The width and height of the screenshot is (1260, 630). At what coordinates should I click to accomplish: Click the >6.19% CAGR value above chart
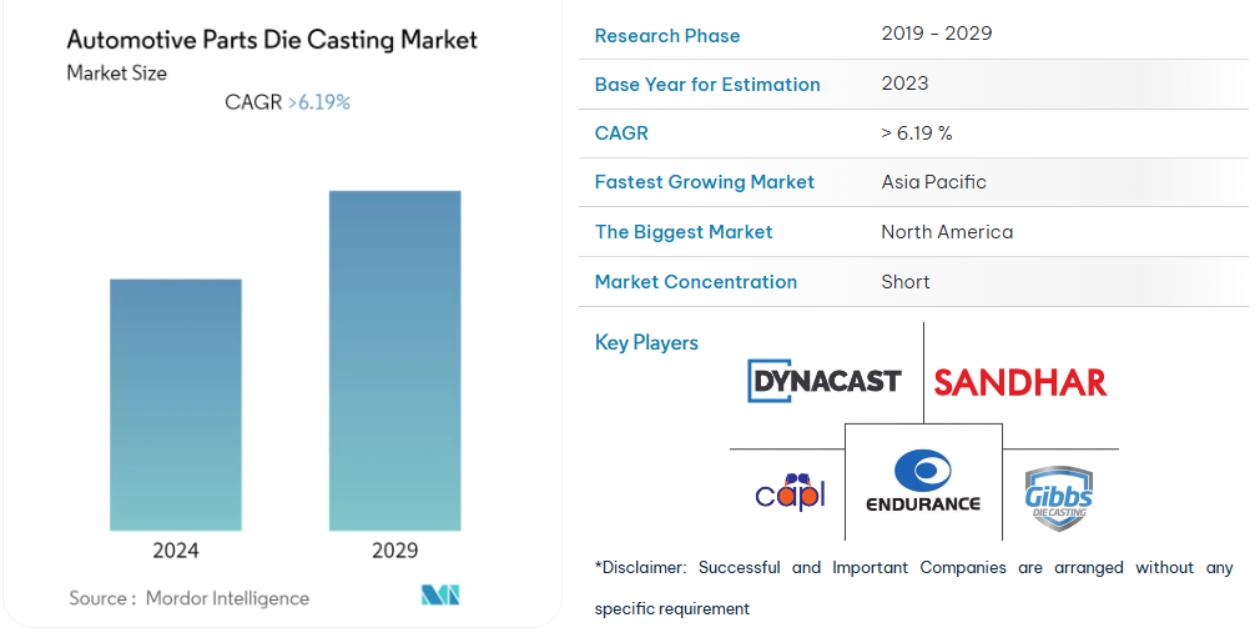point(318,102)
